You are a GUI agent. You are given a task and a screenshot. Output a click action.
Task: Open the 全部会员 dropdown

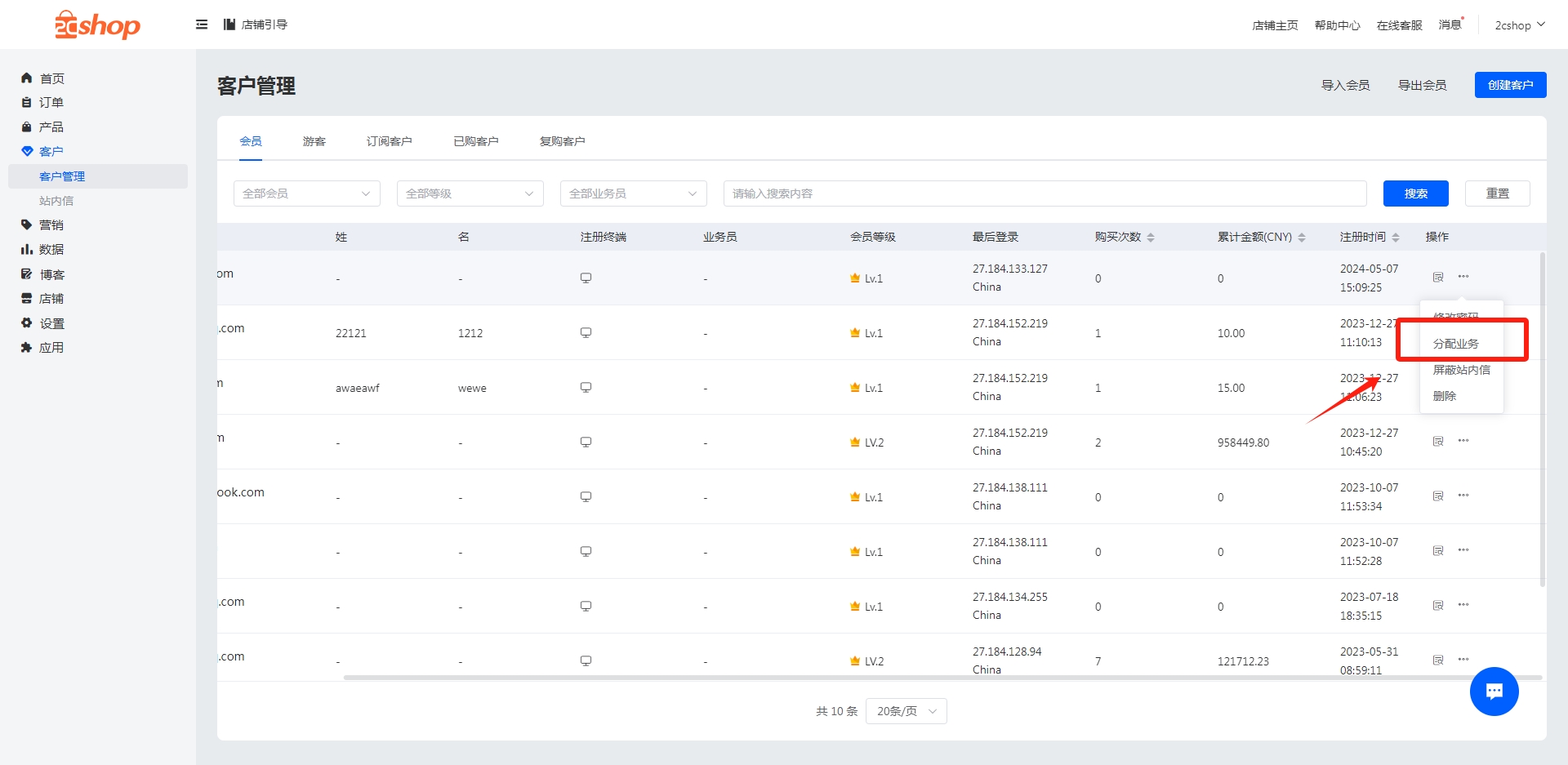307,193
